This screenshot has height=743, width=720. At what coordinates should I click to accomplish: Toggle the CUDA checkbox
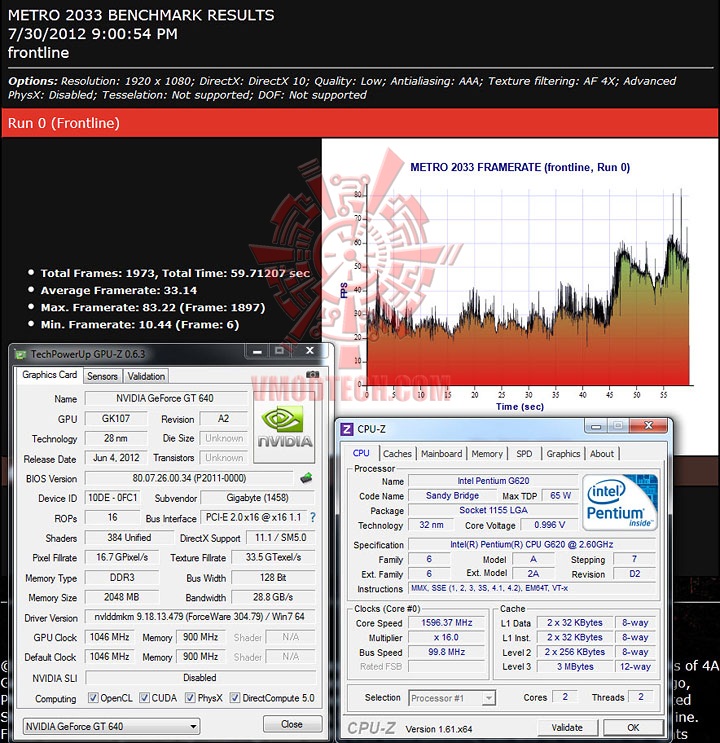click(144, 698)
